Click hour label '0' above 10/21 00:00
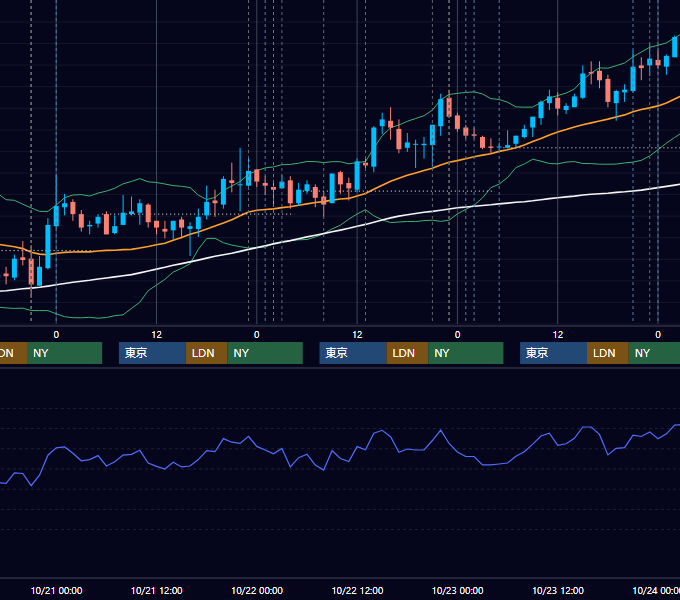 (x=56, y=335)
